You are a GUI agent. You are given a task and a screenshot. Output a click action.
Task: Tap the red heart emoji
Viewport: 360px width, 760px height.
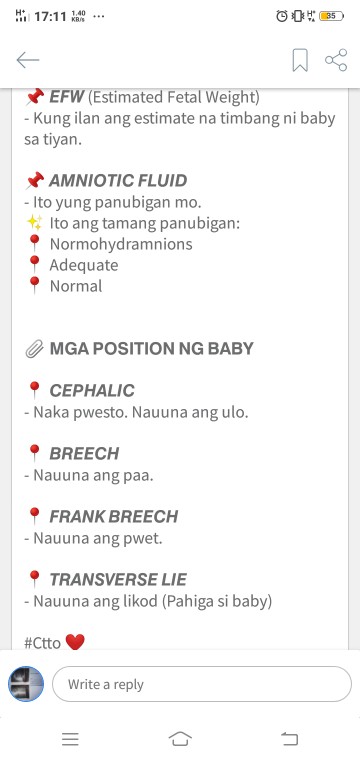[x=75, y=642]
